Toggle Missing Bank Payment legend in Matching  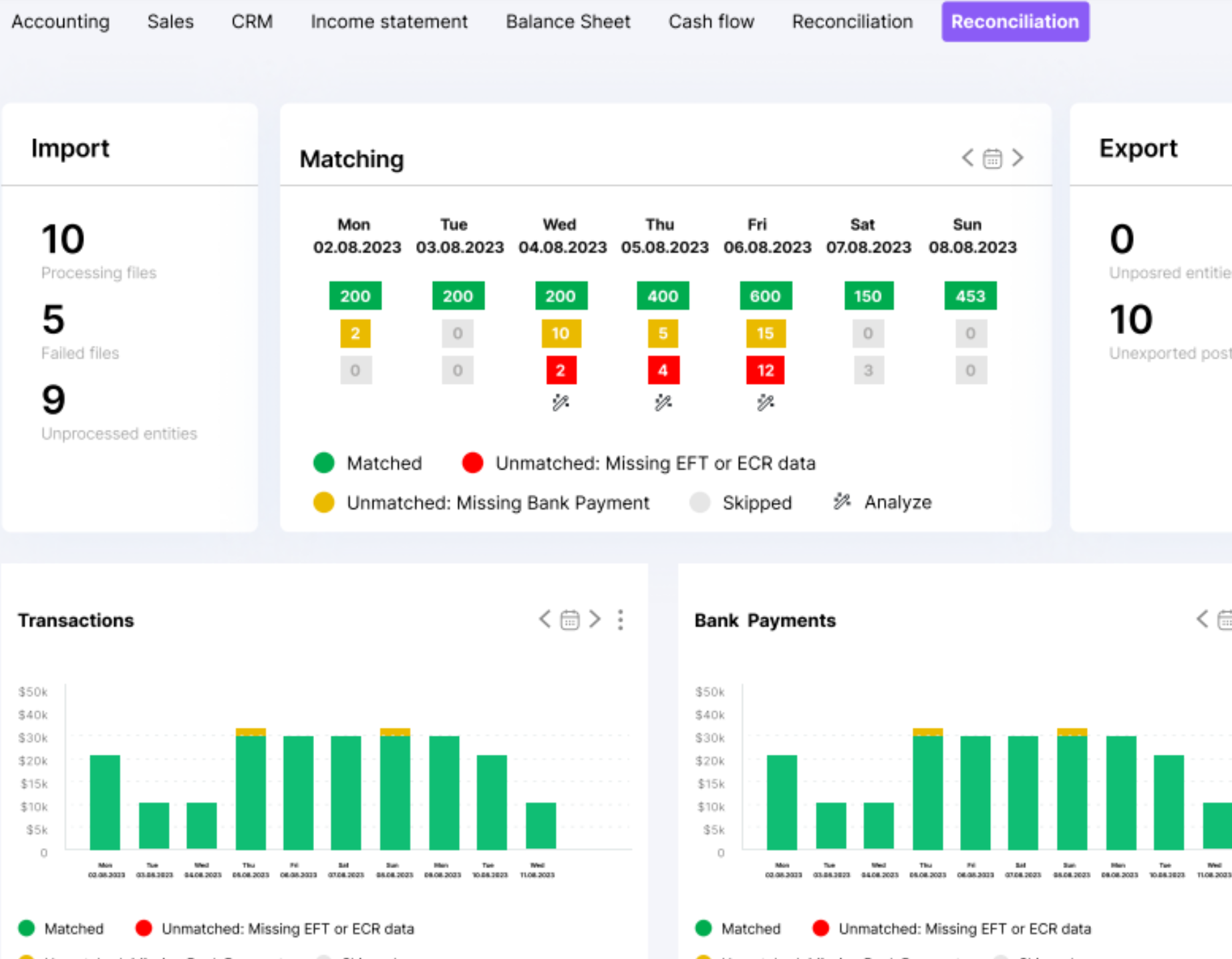481,503
